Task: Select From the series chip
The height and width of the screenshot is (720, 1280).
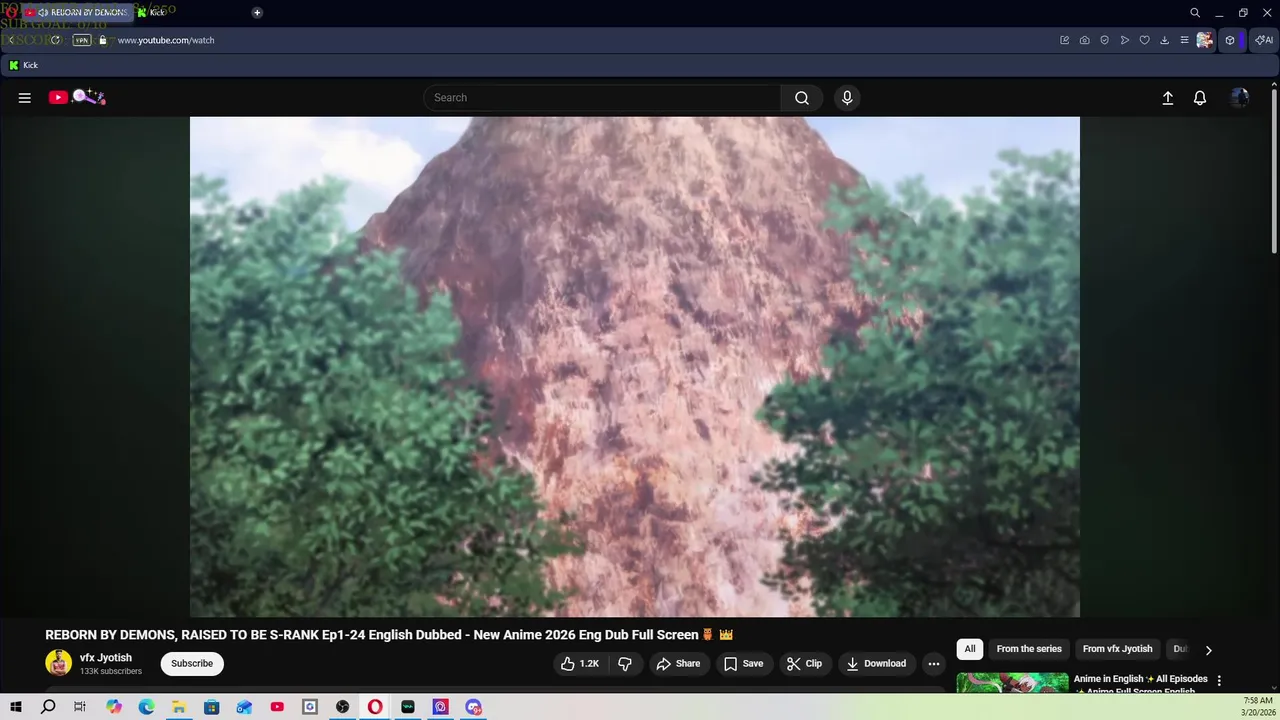Action: coord(1029,649)
